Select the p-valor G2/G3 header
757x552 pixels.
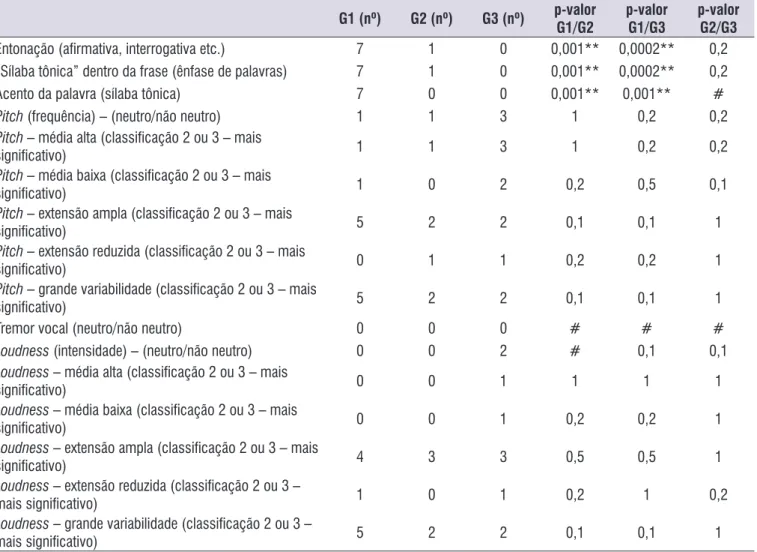click(x=718, y=18)
